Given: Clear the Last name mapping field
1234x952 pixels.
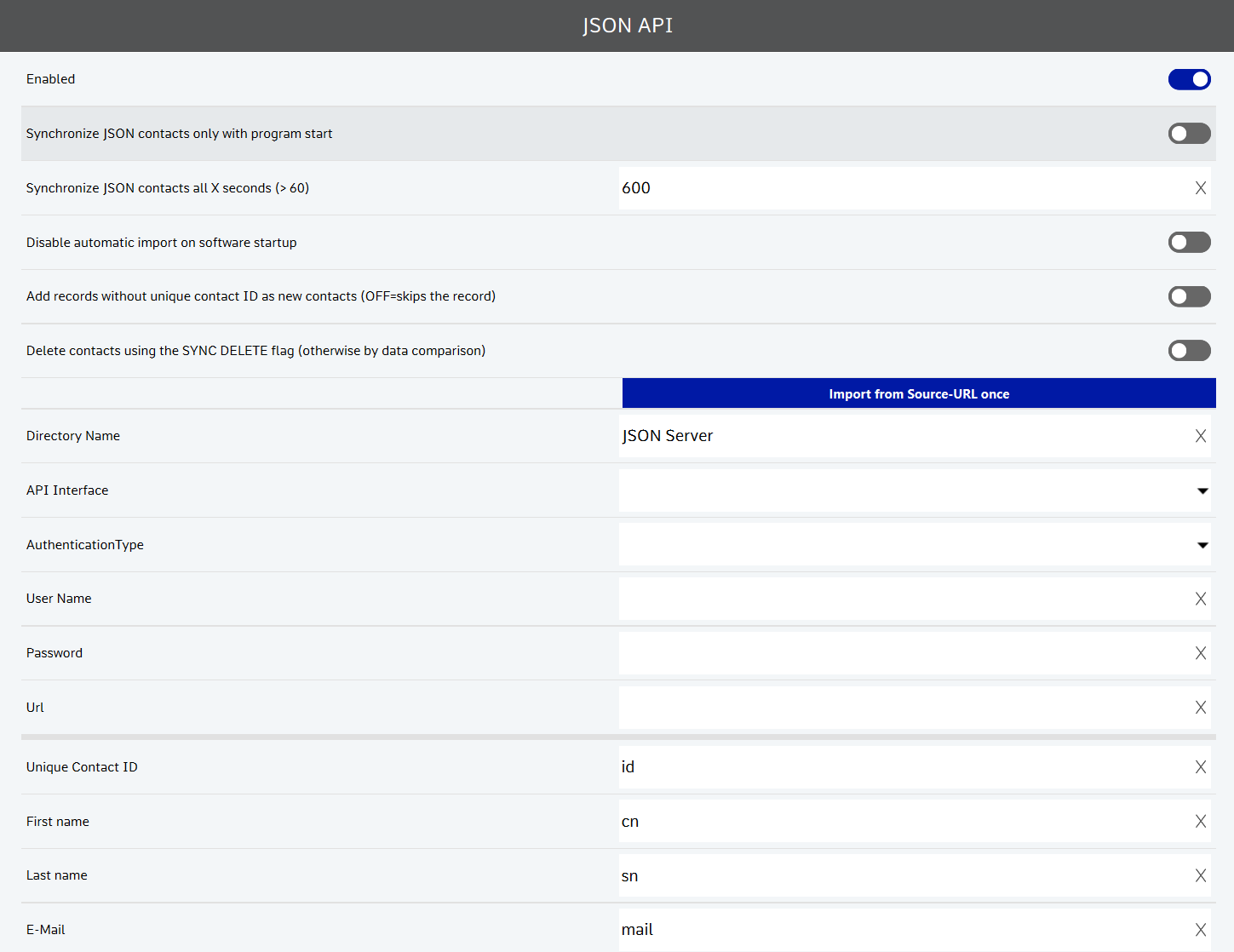Looking at the screenshot, I should (1200, 876).
